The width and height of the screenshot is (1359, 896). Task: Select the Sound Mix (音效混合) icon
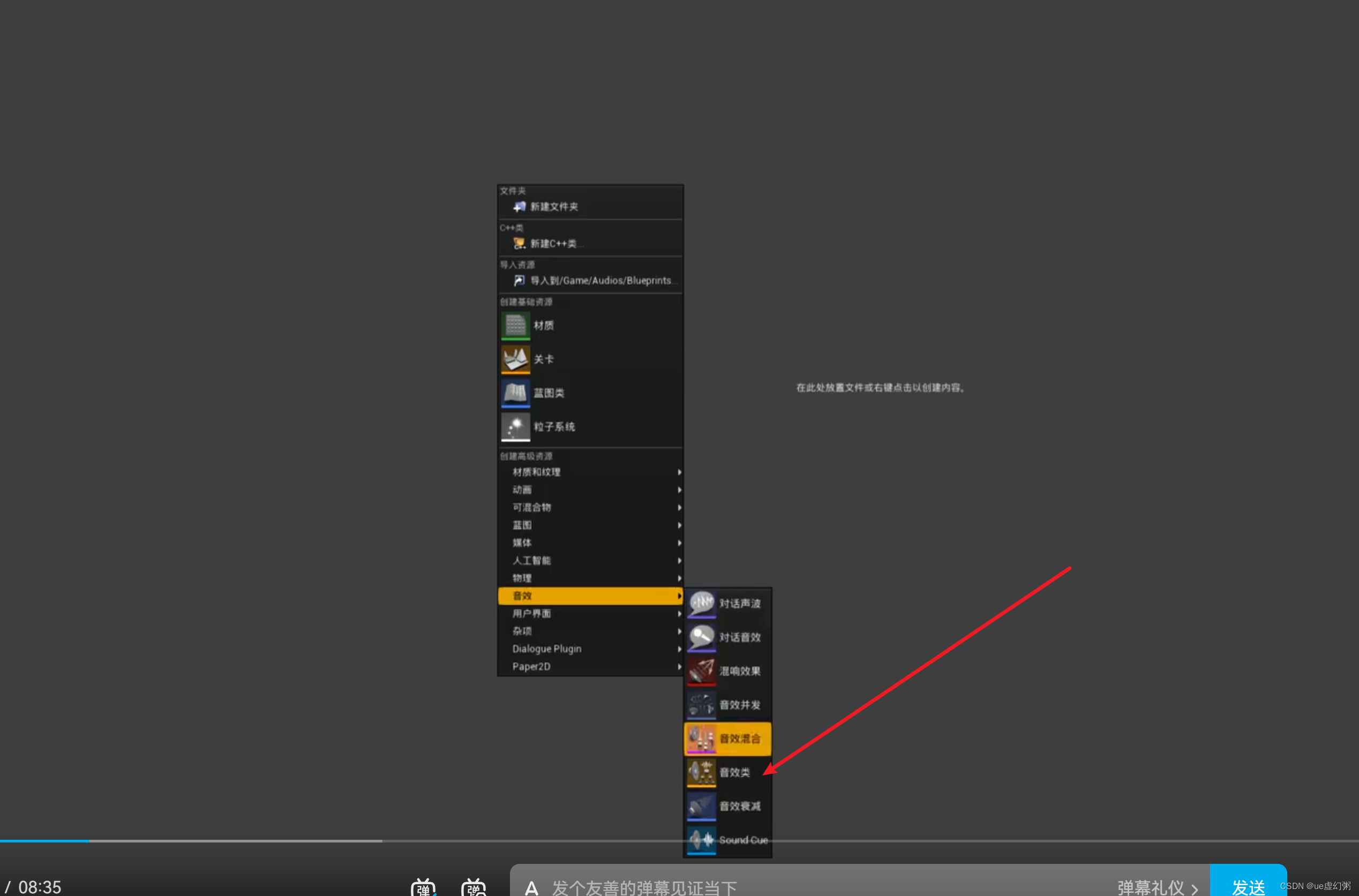click(x=701, y=739)
